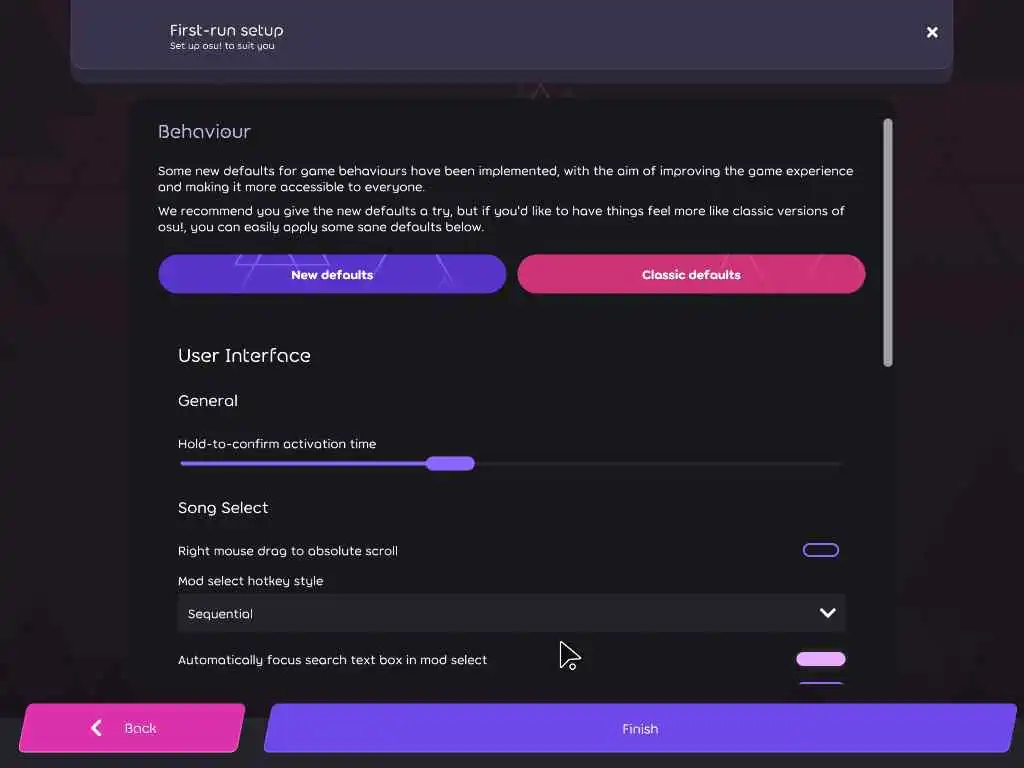Click the vertical scrollbar of the settings panel
Image resolution: width=1024 pixels, height=768 pixels.
coord(887,243)
